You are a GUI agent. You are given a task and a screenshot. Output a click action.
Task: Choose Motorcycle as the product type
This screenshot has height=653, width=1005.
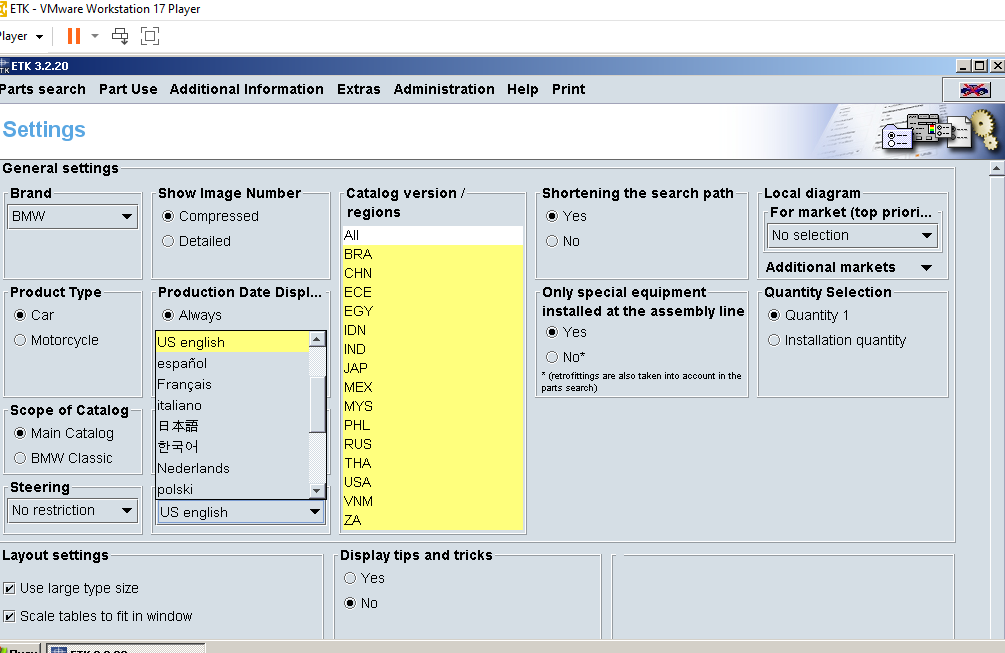(x=20, y=340)
